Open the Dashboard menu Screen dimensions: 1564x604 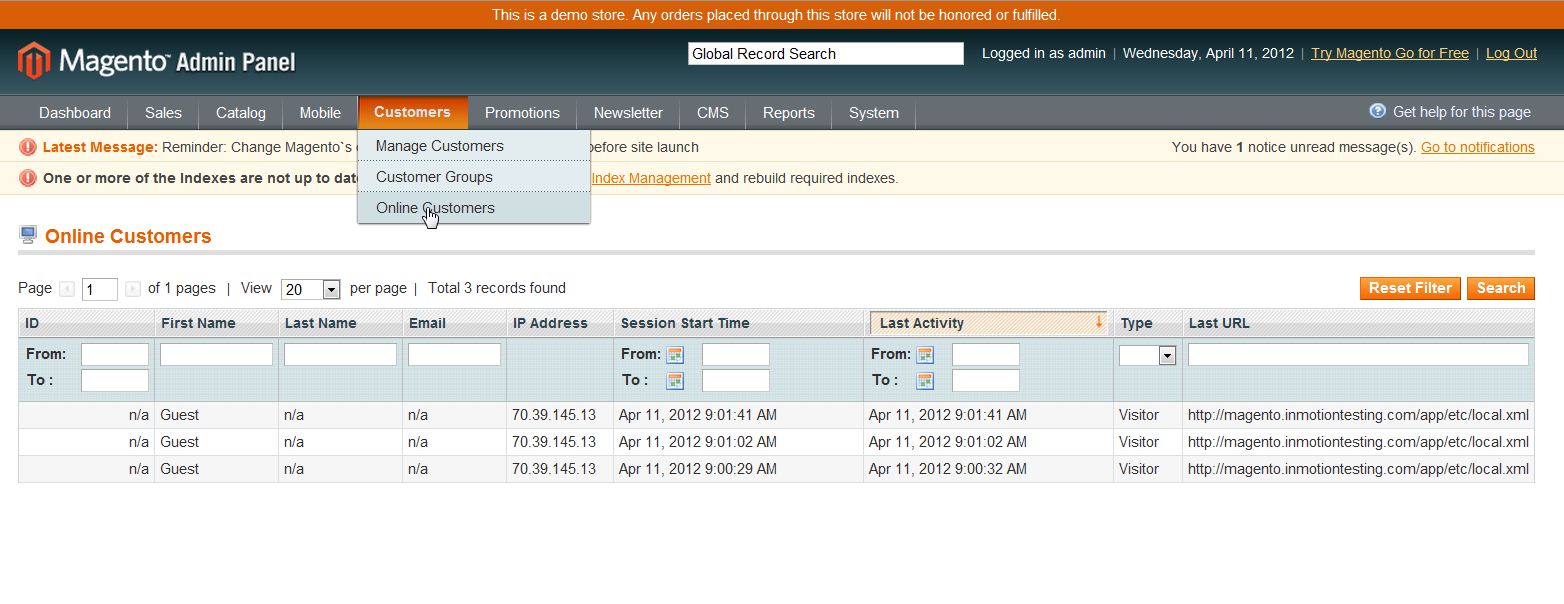click(x=75, y=113)
